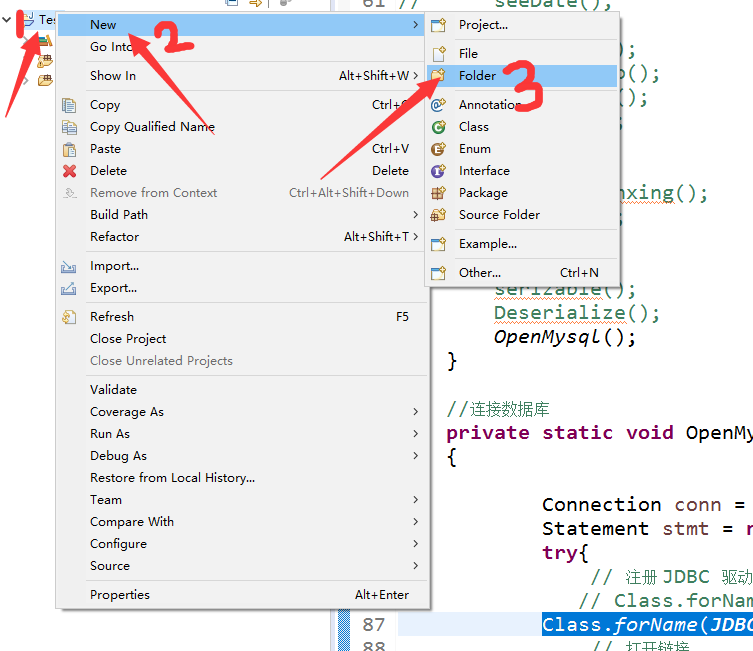The image size is (753, 651).
Task: Expand the Configure submenu arrow
Action: 415,544
